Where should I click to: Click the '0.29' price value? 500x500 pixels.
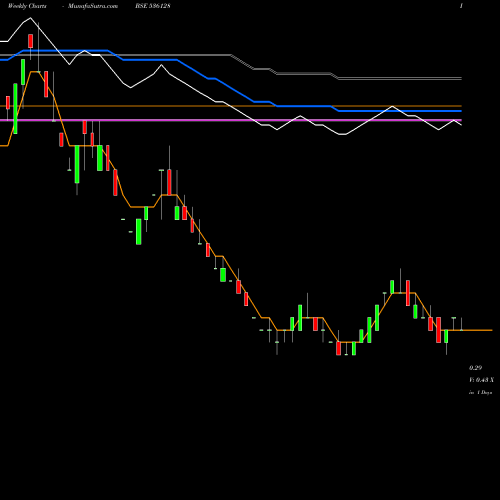click(475, 368)
